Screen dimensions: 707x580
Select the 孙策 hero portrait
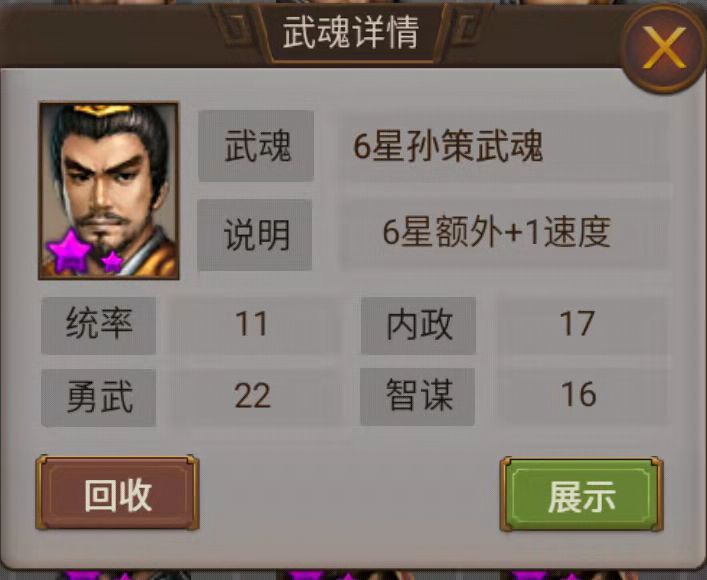(109, 191)
